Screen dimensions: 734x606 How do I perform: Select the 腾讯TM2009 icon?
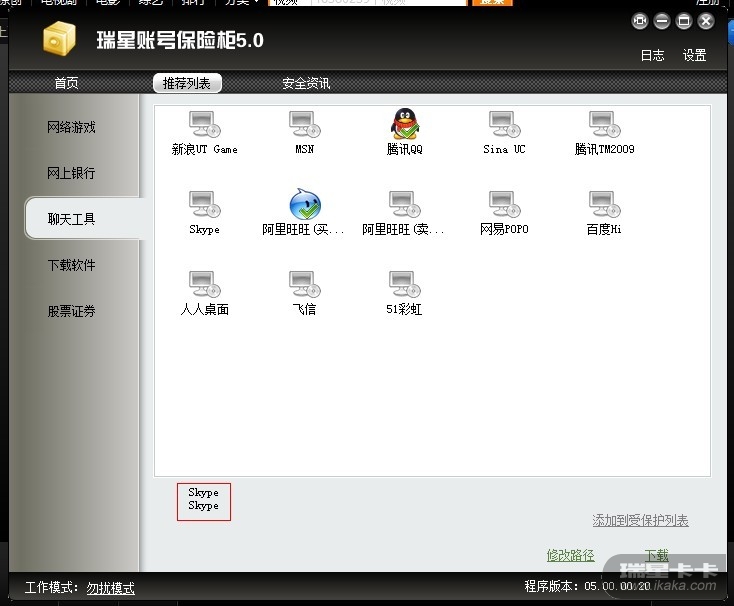[x=604, y=124]
